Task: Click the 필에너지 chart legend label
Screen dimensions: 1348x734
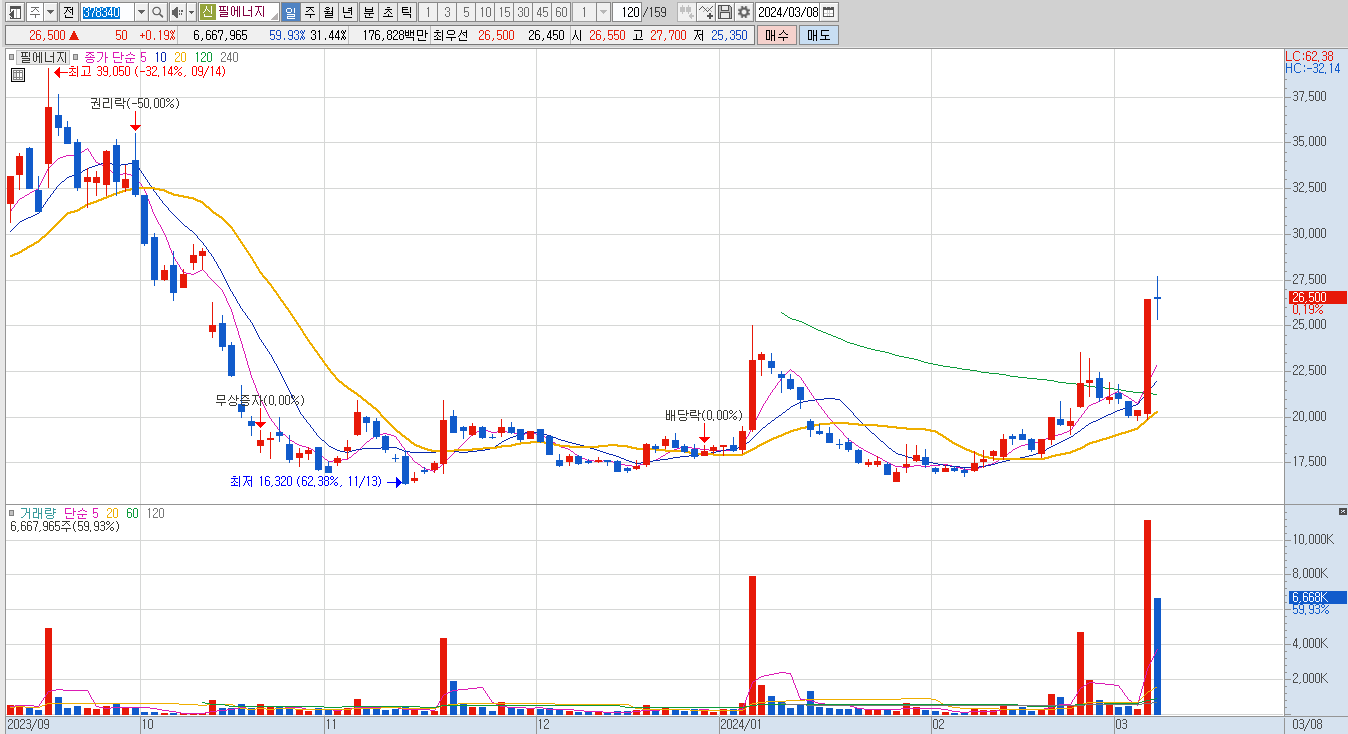Action: [43, 57]
